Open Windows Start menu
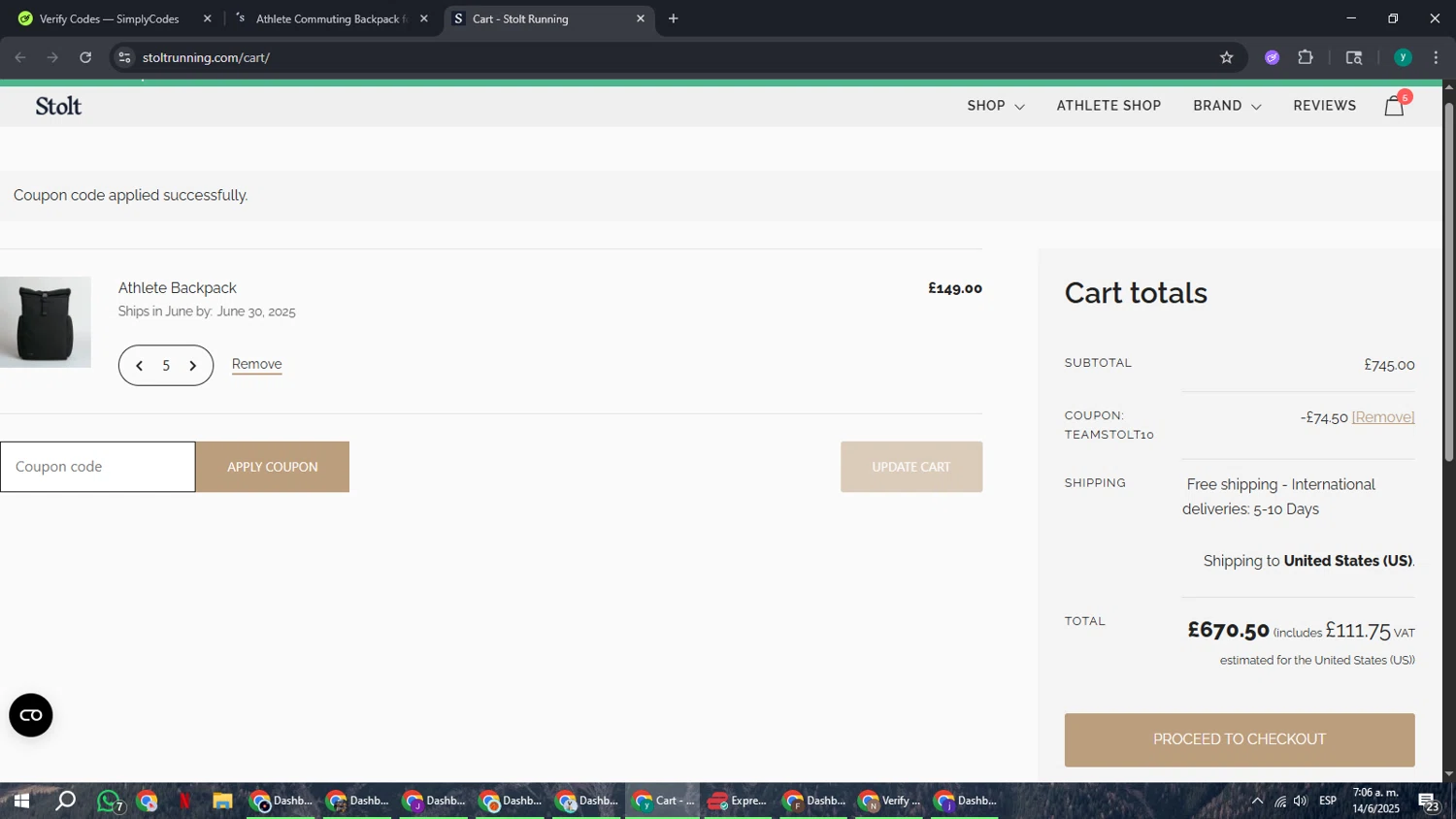 21,802
